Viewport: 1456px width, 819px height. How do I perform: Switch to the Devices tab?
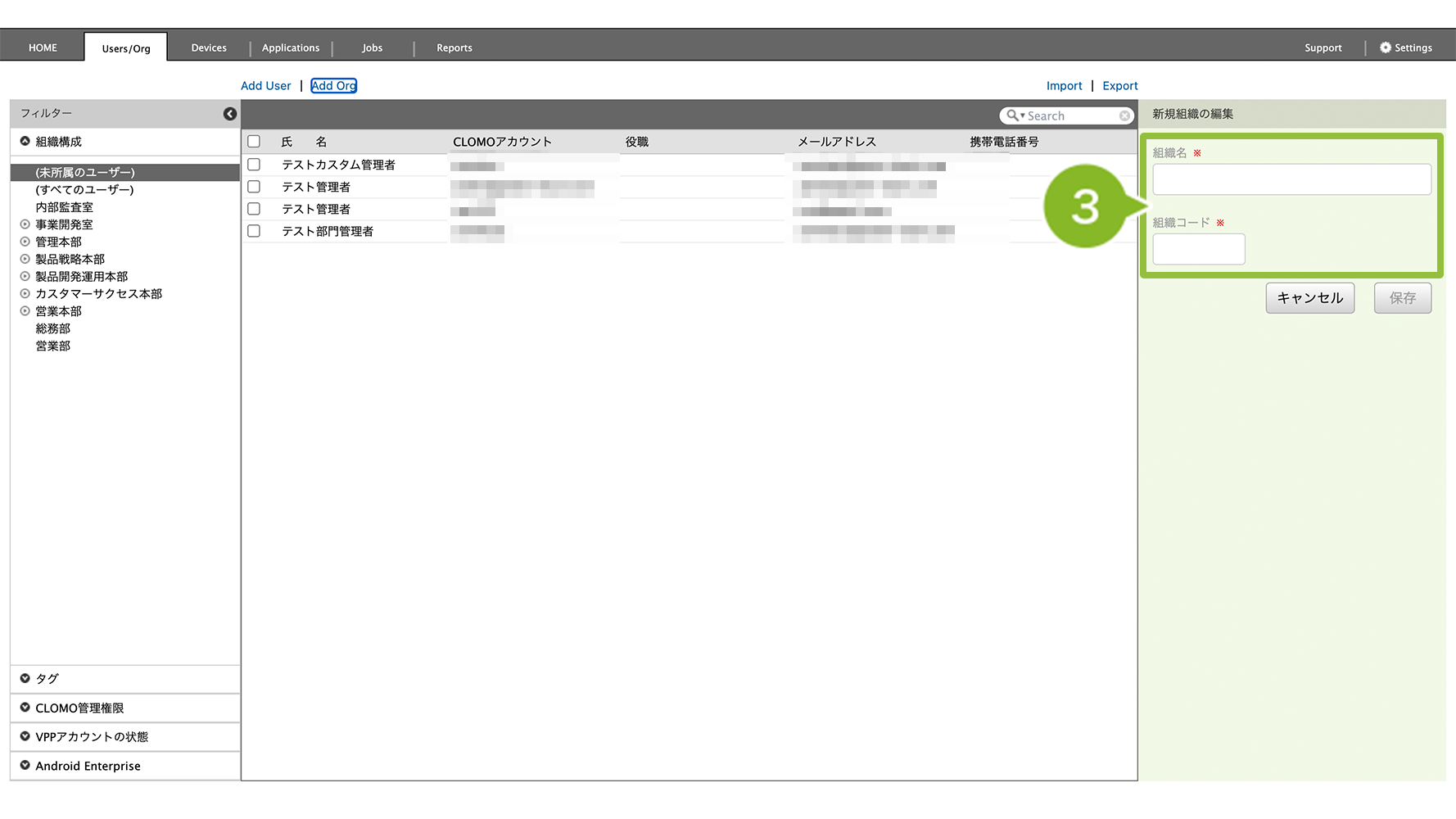point(209,48)
